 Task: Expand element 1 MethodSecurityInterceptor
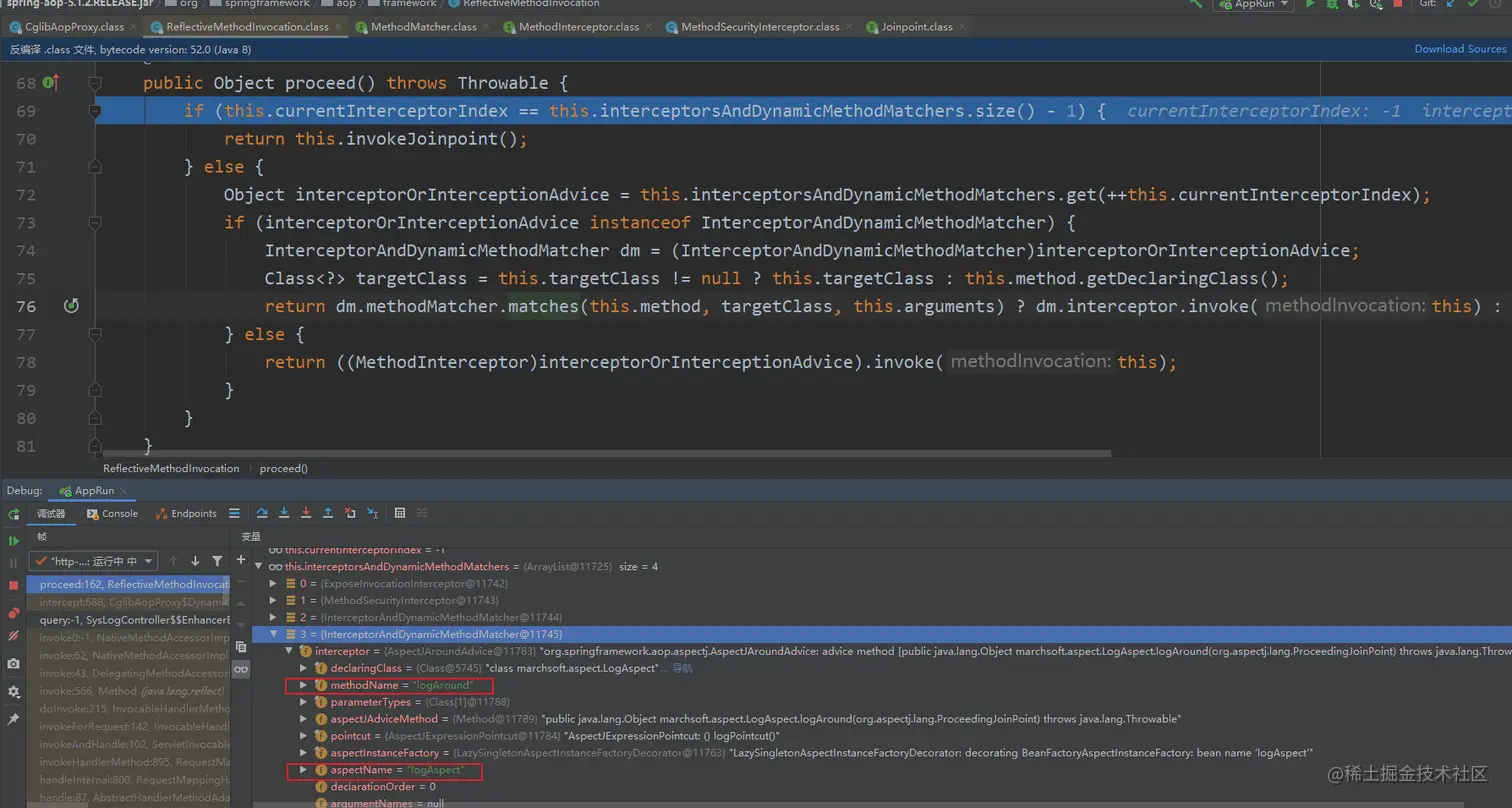click(274, 600)
